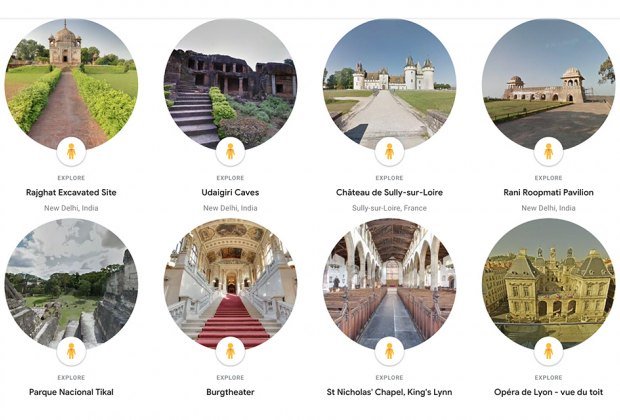Click the Pegman icon under Rajghat Excavated Site

click(71, 151)
